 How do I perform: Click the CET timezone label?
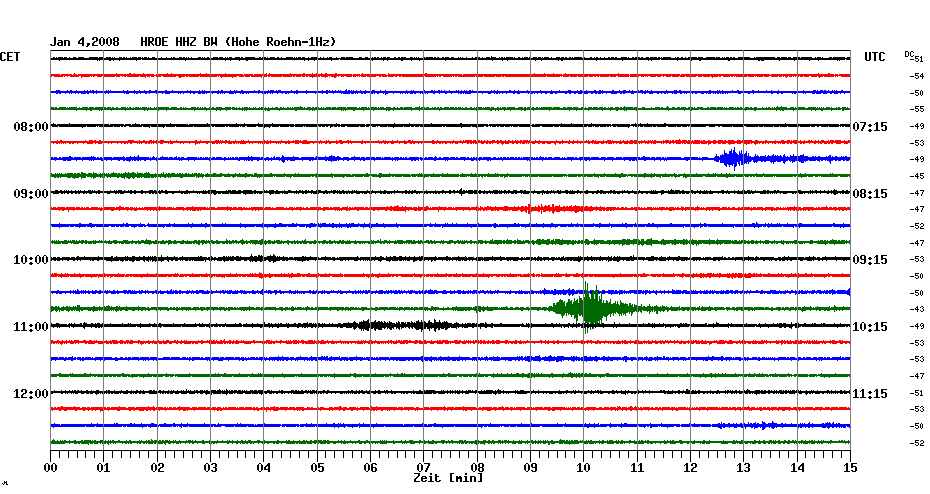[10, 57]
